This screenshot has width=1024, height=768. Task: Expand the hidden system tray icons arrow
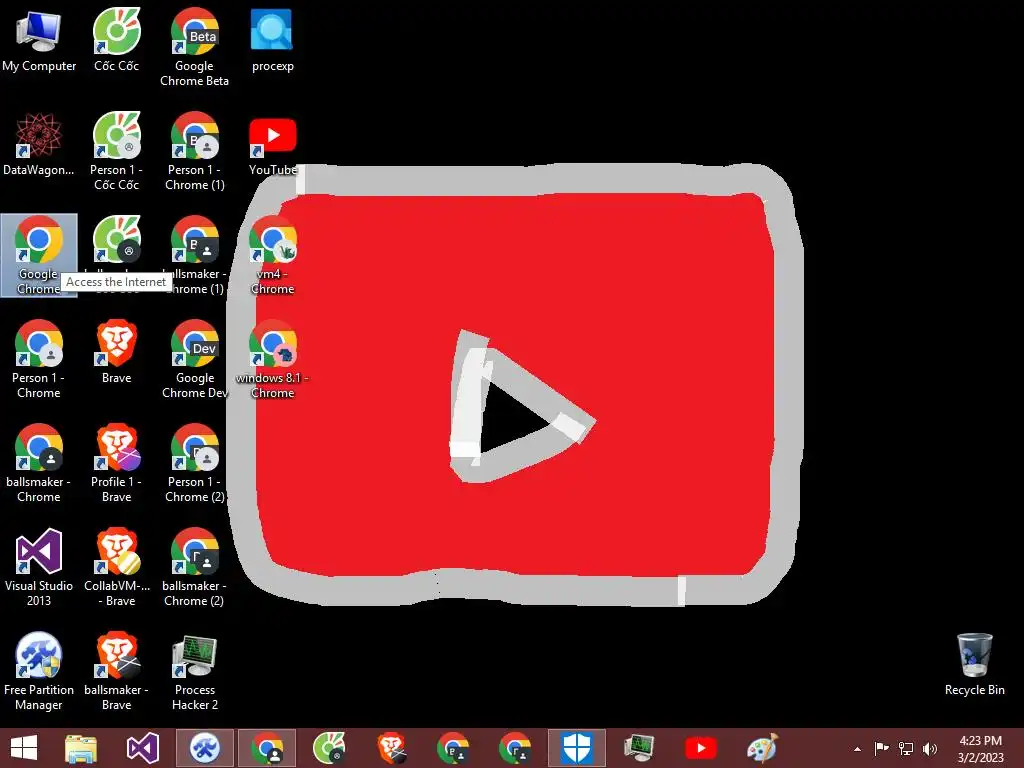click(857, 748)
